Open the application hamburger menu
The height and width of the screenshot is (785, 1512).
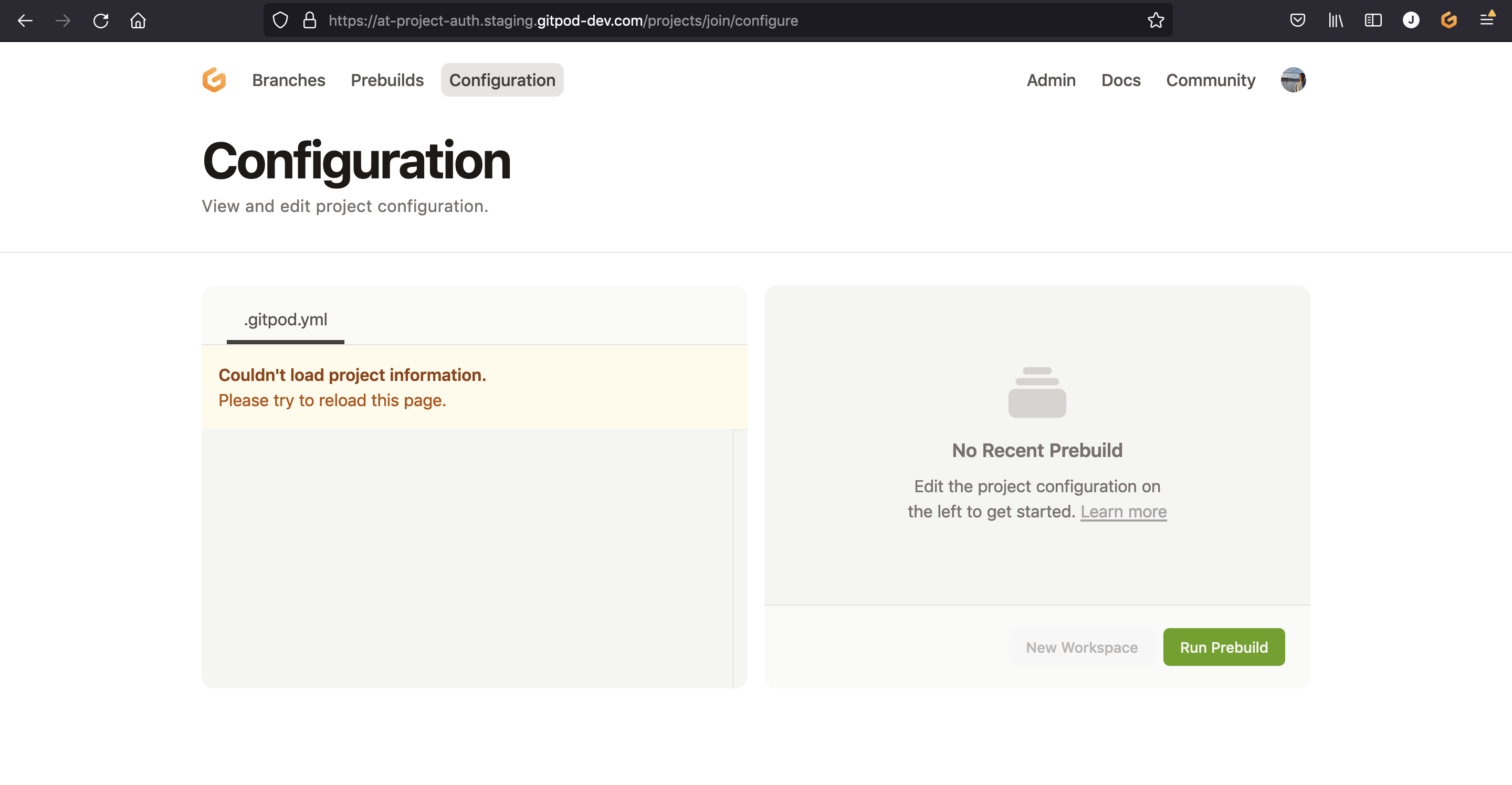click(x=1487, y=20)
